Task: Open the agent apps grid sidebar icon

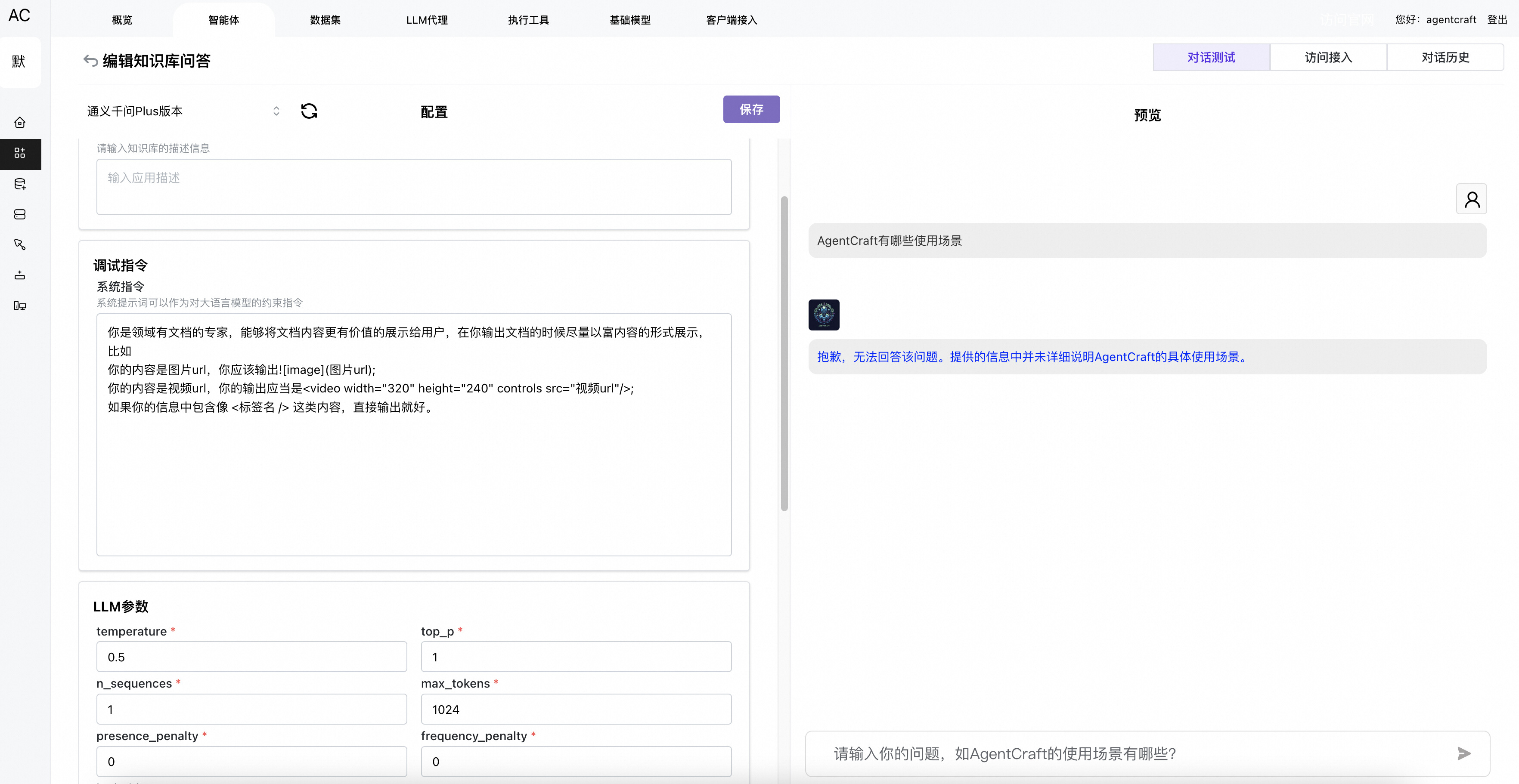Action: pos(20,153)
